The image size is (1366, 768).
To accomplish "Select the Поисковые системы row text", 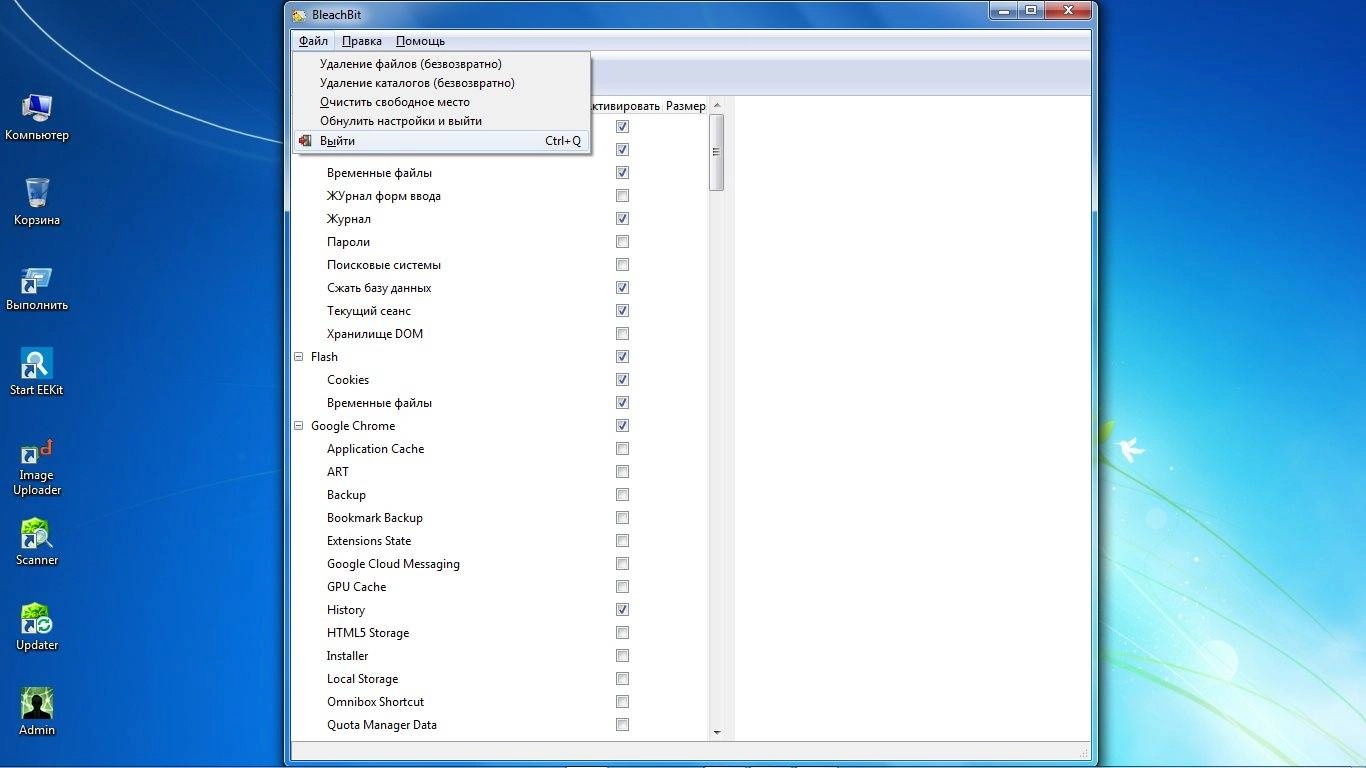I will coord(384,265).
